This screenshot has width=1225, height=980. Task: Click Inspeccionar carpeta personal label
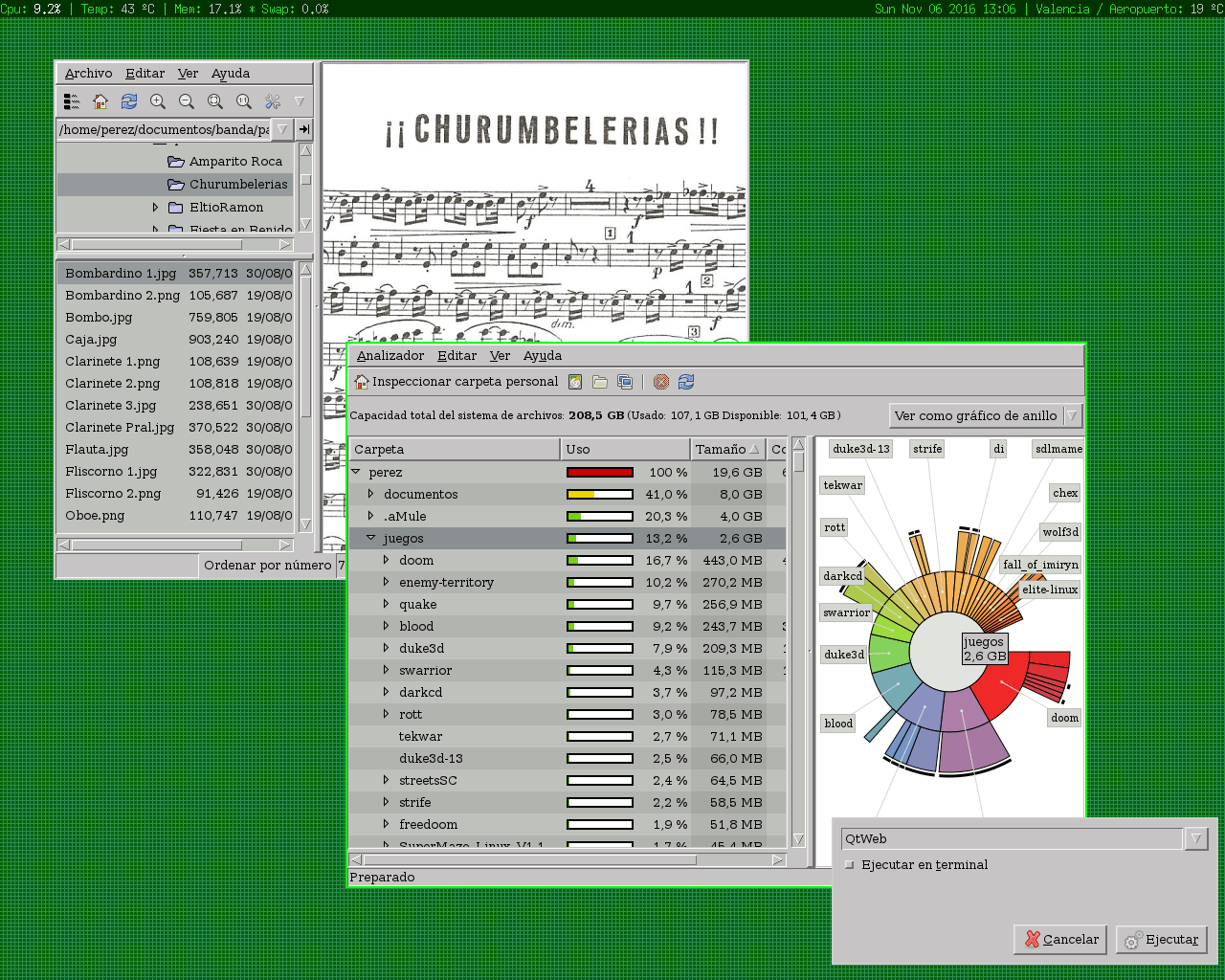coord(465,382)
